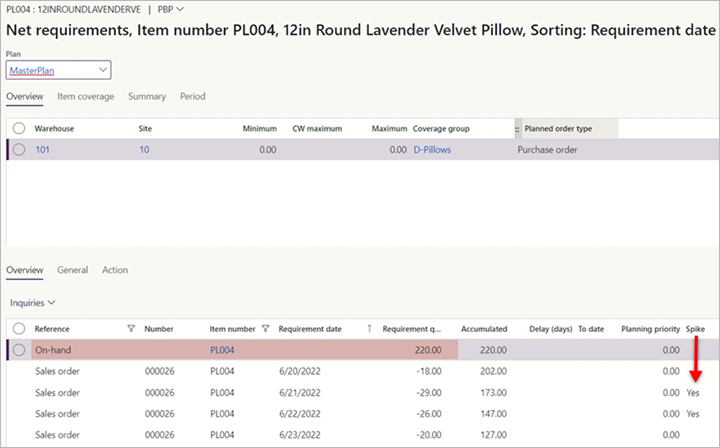
Task: Open the D-Pillows coverage group link
Action: click(x=435, y=150)
